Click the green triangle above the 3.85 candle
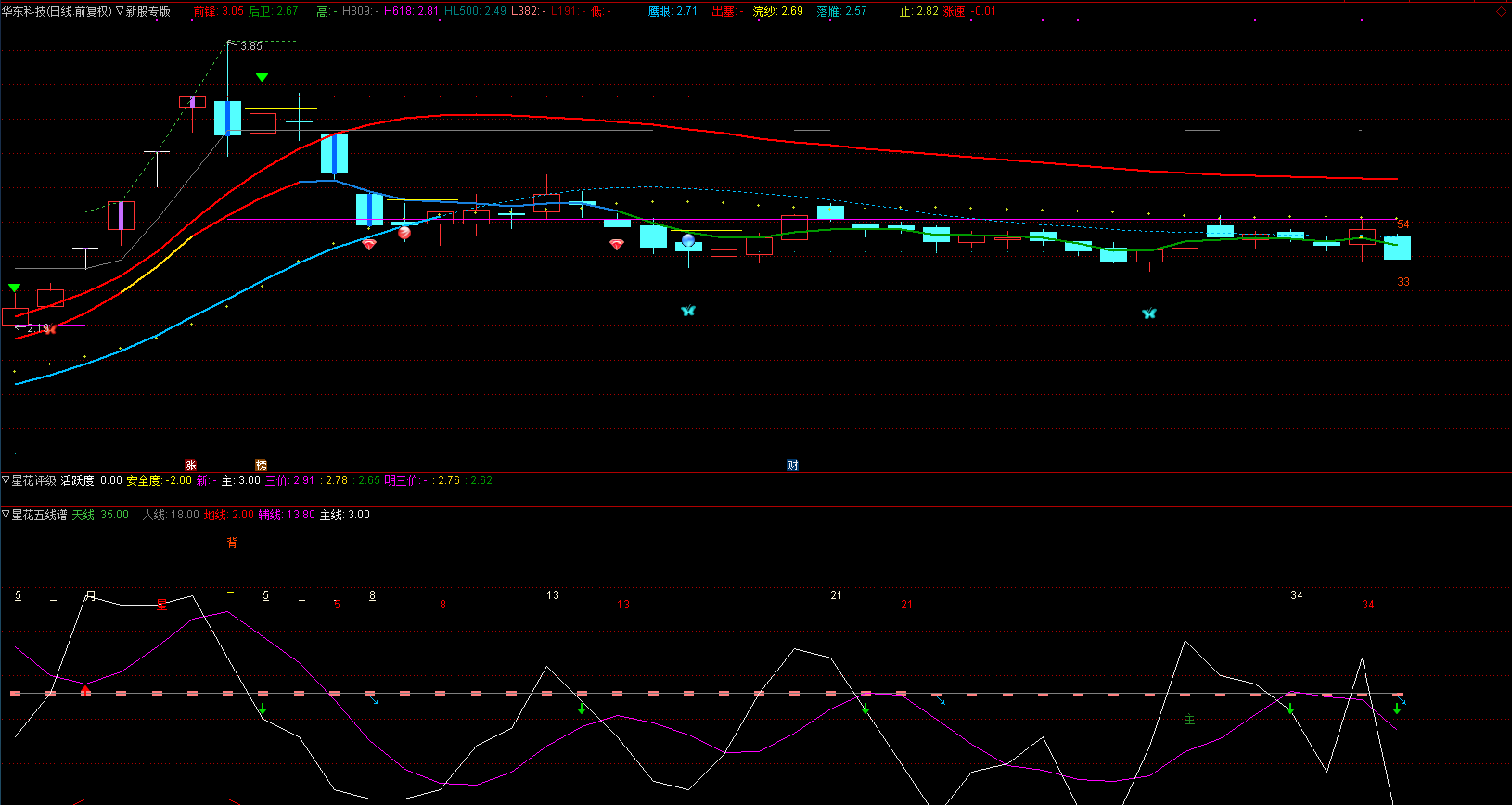 263,78
